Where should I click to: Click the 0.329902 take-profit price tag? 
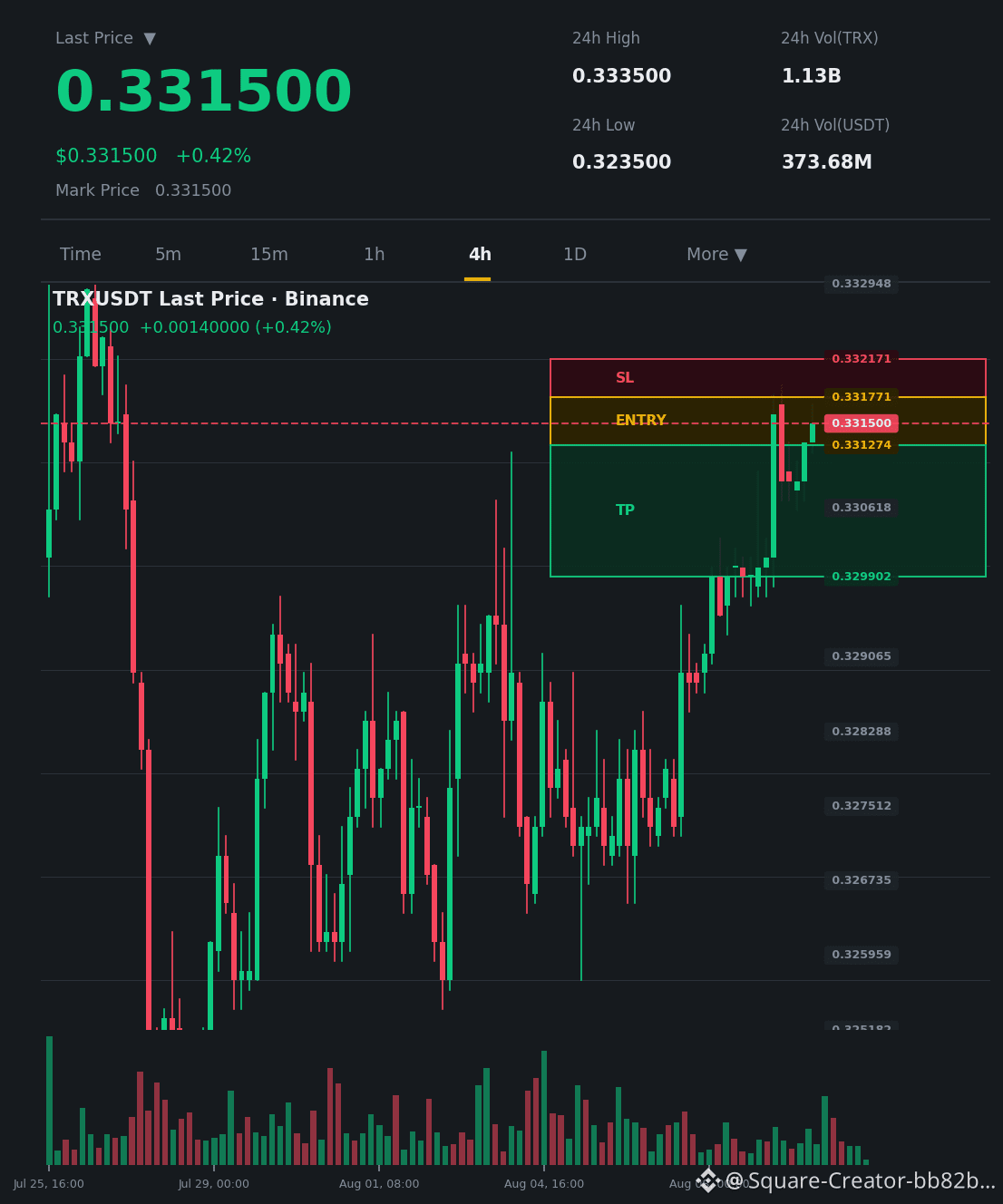point(862,577)
